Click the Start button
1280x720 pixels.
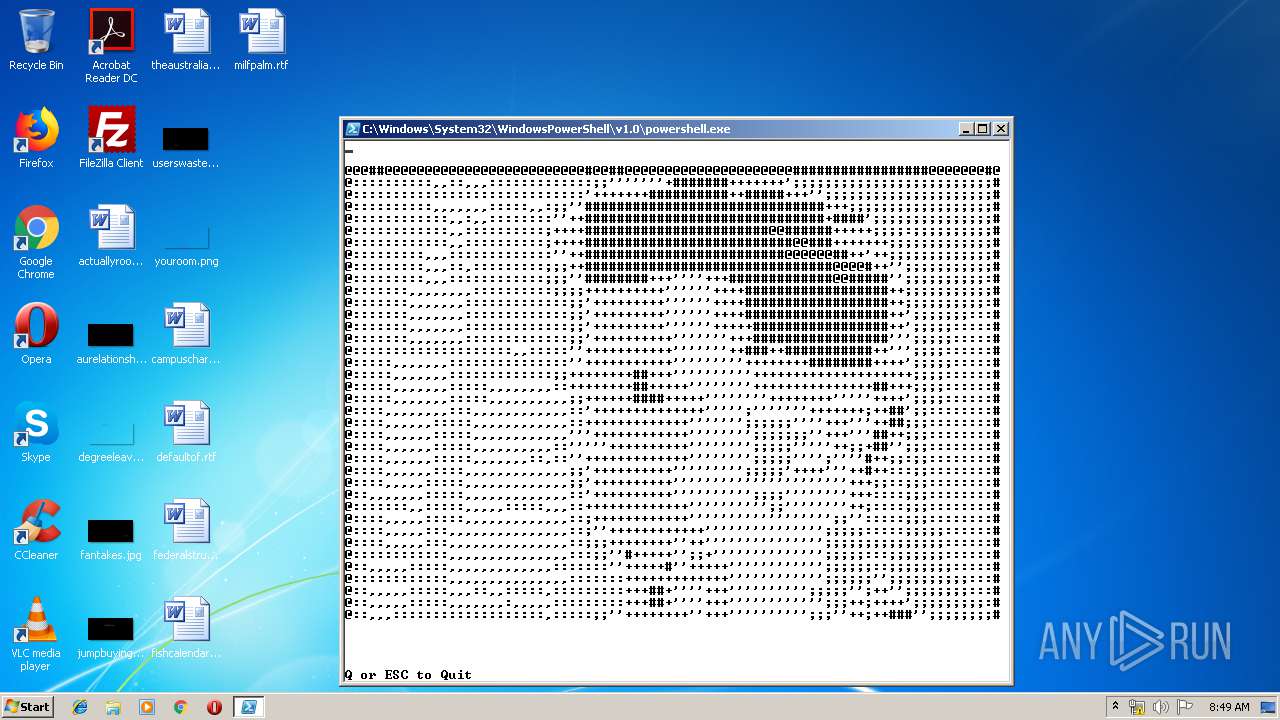click(x=28, y=706)
